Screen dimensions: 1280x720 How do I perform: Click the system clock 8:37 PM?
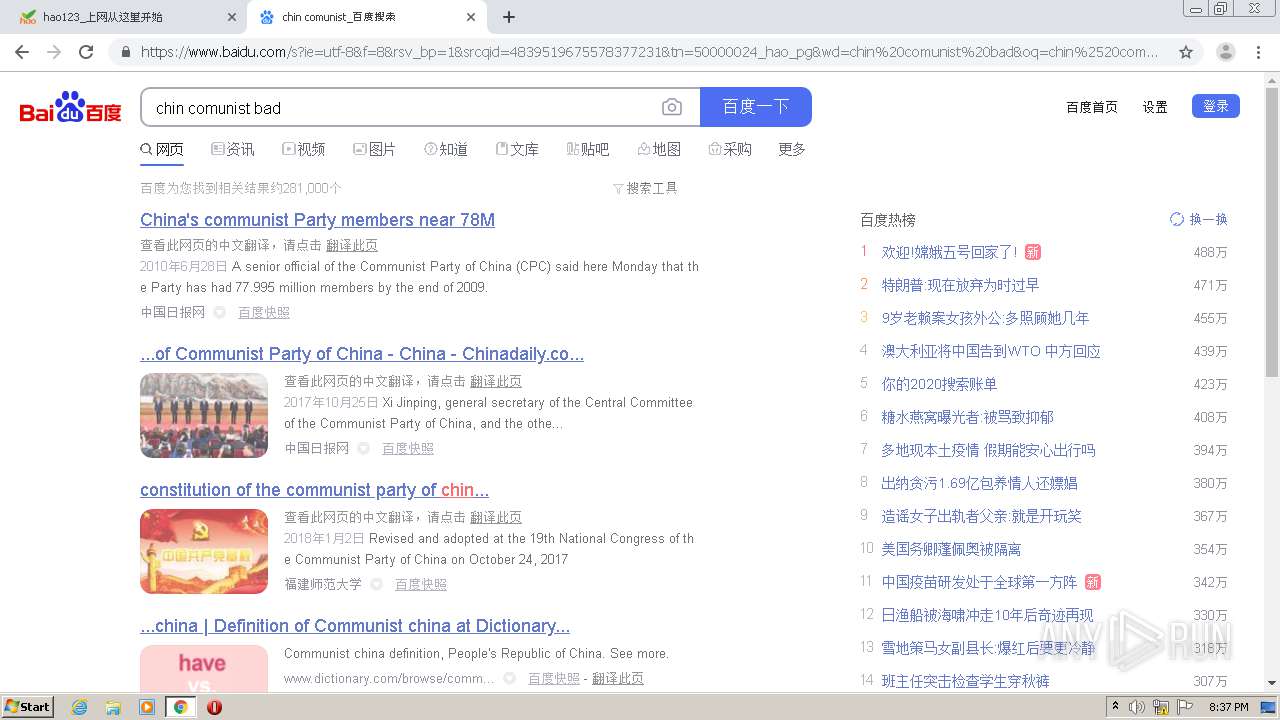1229,707
